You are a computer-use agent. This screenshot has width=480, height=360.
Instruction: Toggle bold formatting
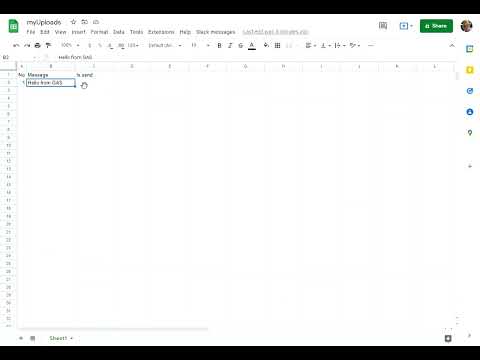click(219, 45)
